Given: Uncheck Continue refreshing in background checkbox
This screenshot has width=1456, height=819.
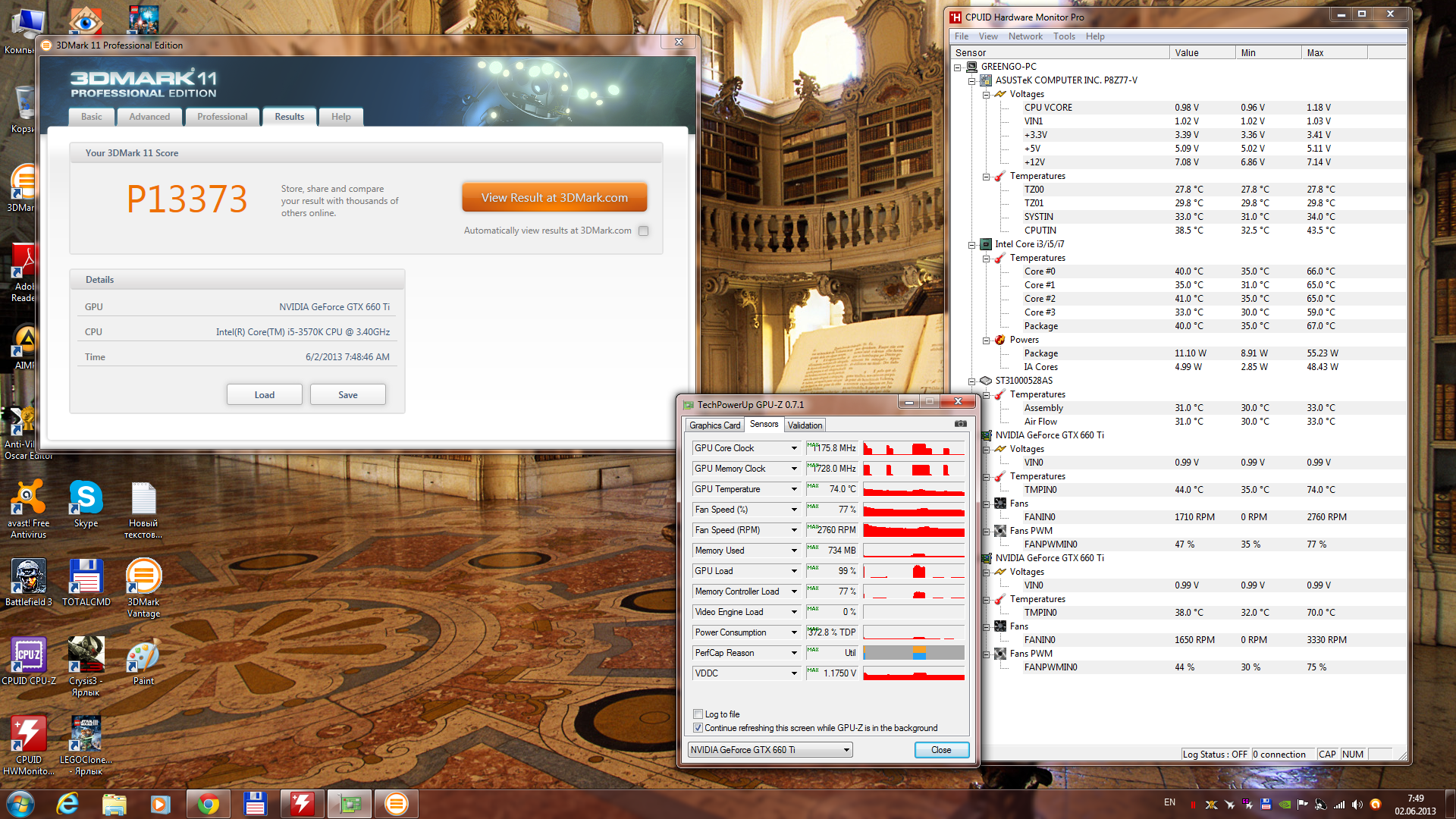Looking at the screenshot, I should [x=698, y=728].
